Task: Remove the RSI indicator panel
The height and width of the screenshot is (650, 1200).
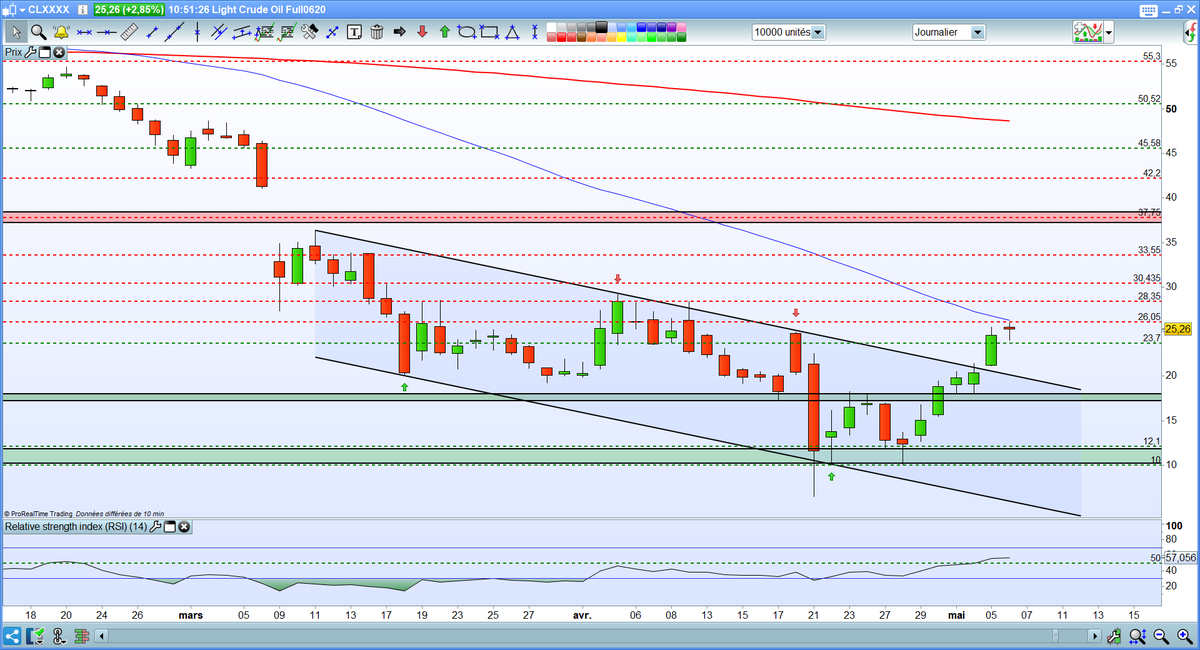Action: 184,526
